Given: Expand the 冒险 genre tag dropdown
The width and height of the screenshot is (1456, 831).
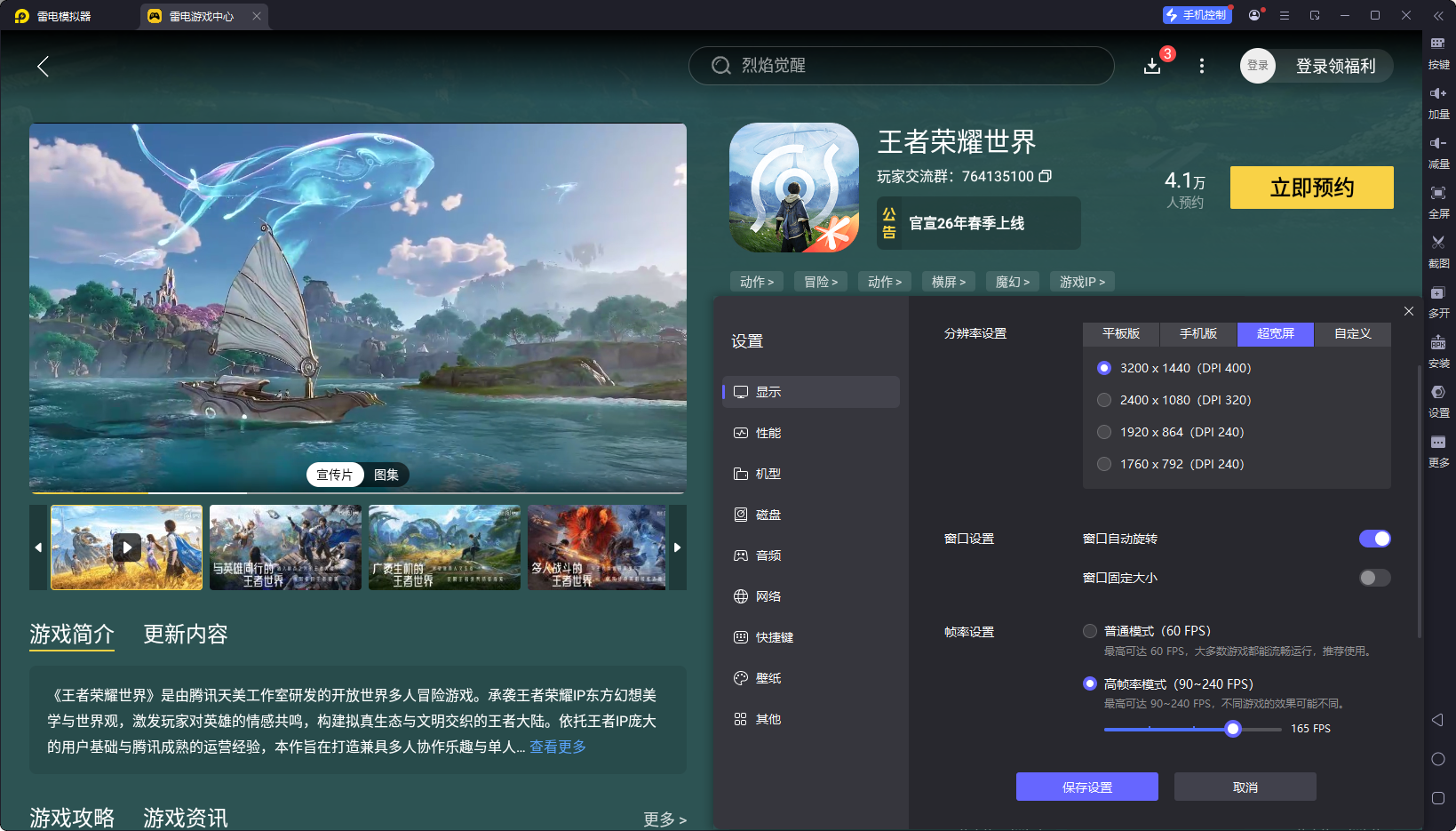Looking at the screenshot, I should pos(820,281).
